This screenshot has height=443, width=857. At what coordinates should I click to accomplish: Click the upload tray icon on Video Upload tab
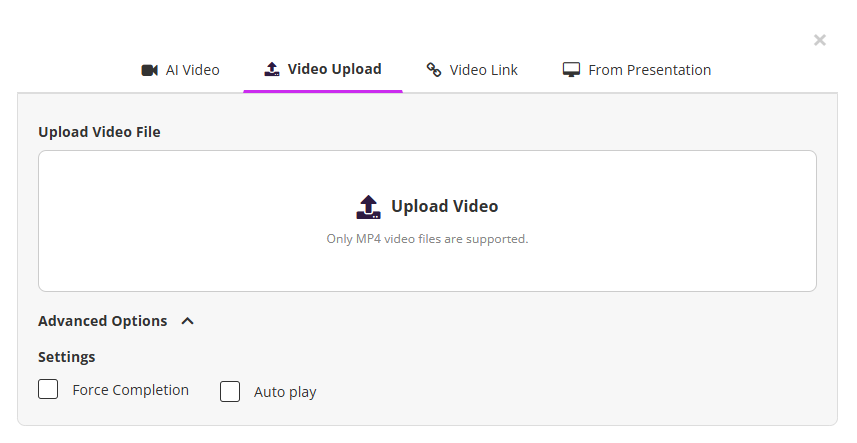(271, 69)
